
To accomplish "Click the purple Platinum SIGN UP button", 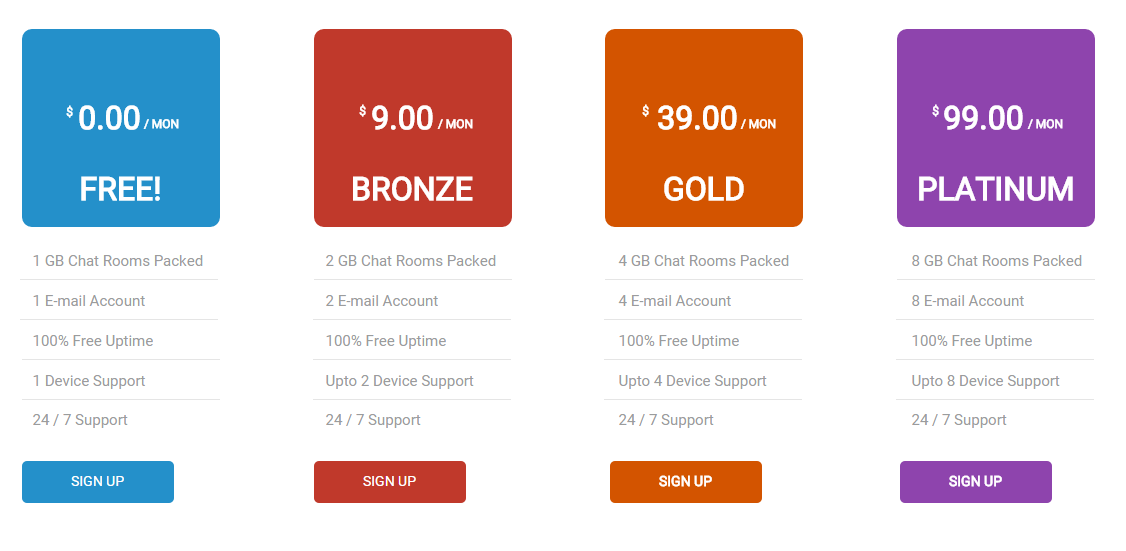I will point(976,481).
